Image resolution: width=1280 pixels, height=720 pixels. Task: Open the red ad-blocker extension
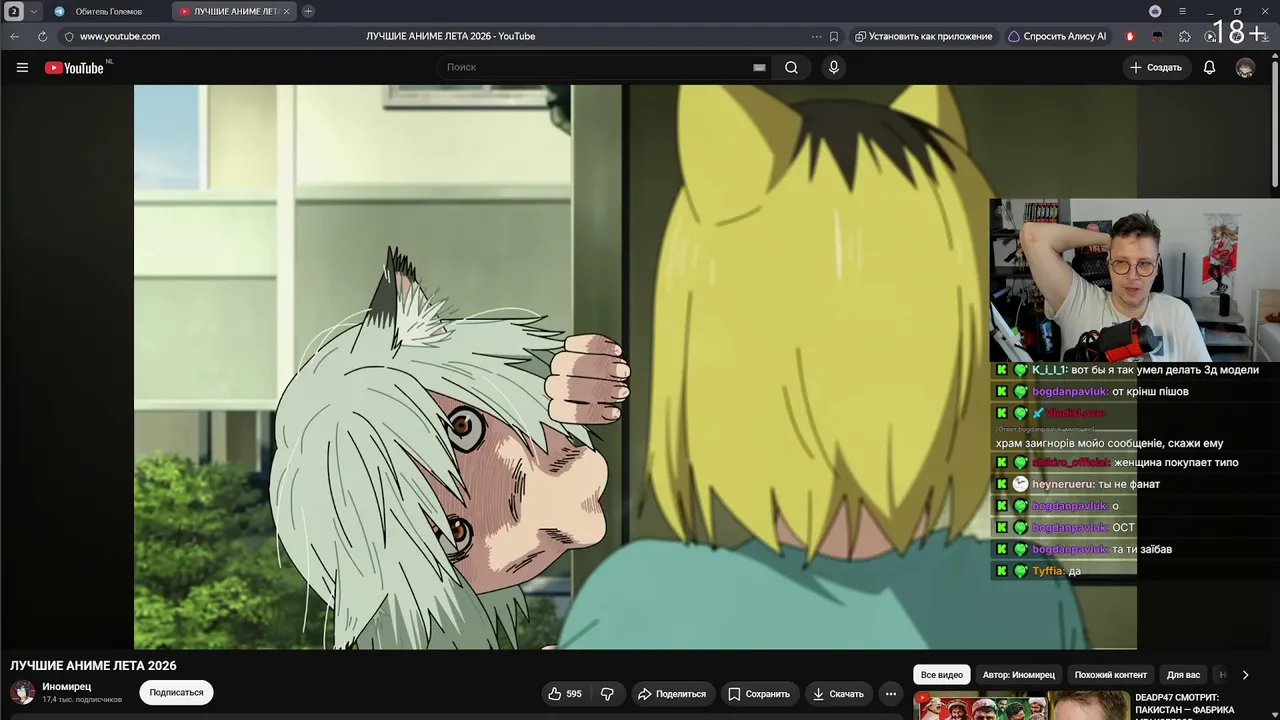pyautogui.click(x=1130, y=36)
